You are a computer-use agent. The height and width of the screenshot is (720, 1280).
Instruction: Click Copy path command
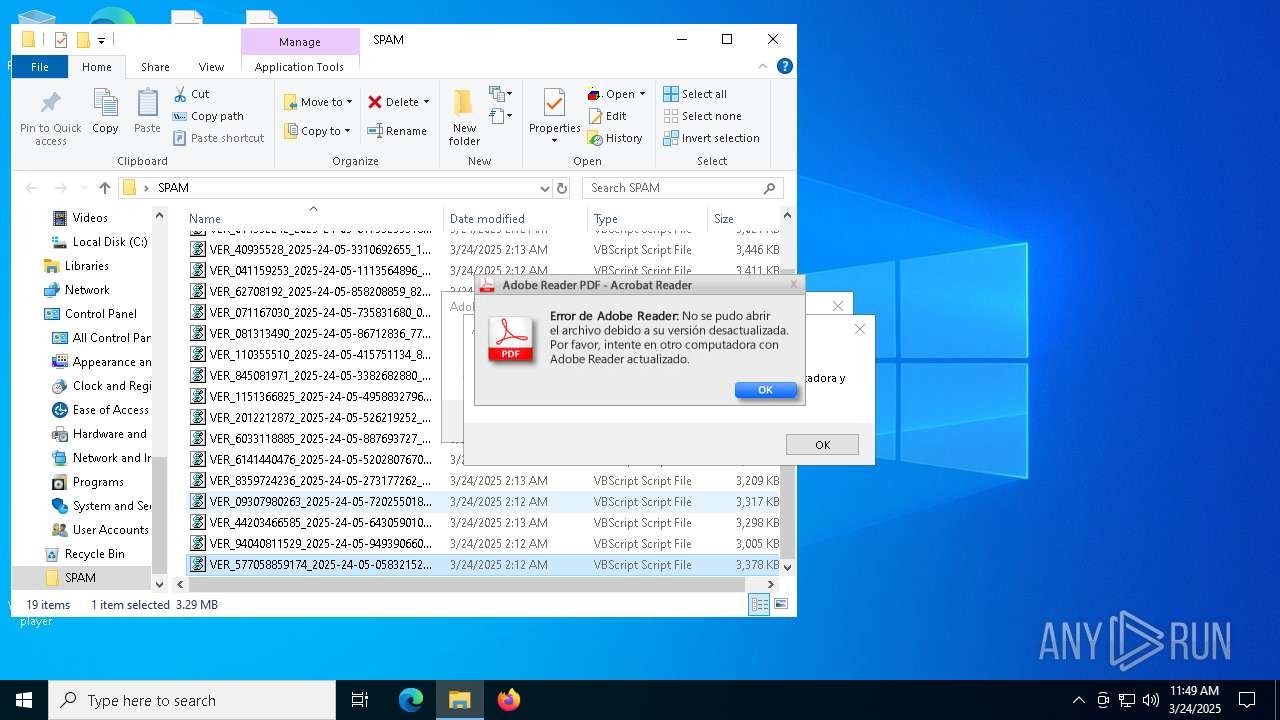click(x=208, y=116)
